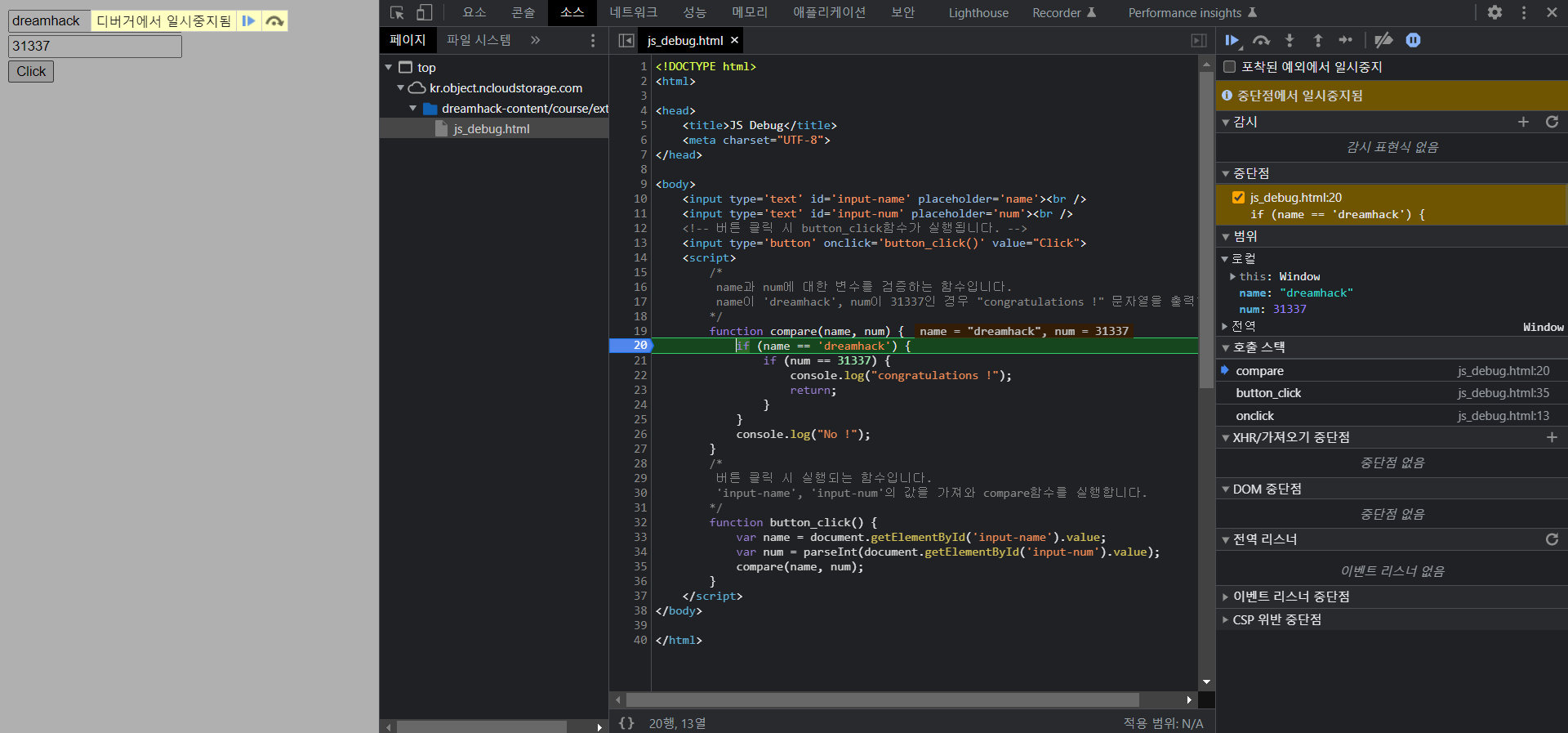Expand 이벤트 리스너 중단점 section
This screenshot has height=733, width=1568.
tap(1226, 597)
